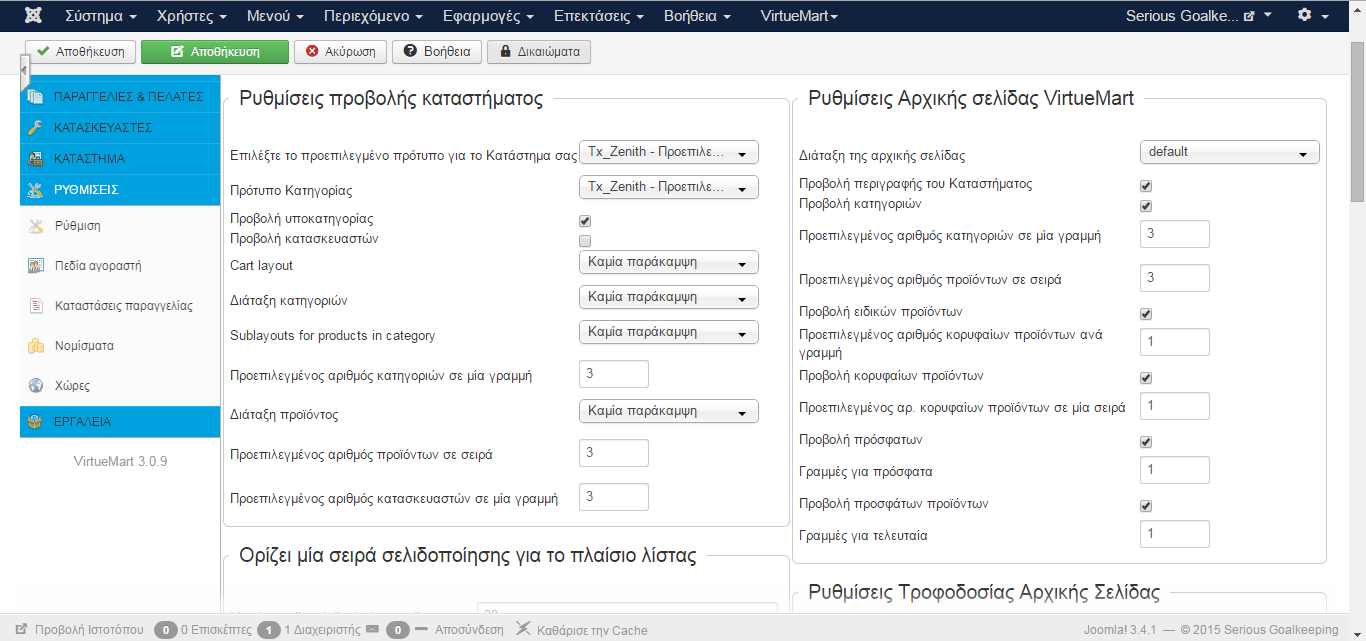
Task: Open the Διάταξη της αρχικής σελίδας dropdown
Action: click(x=1230, y=152)
